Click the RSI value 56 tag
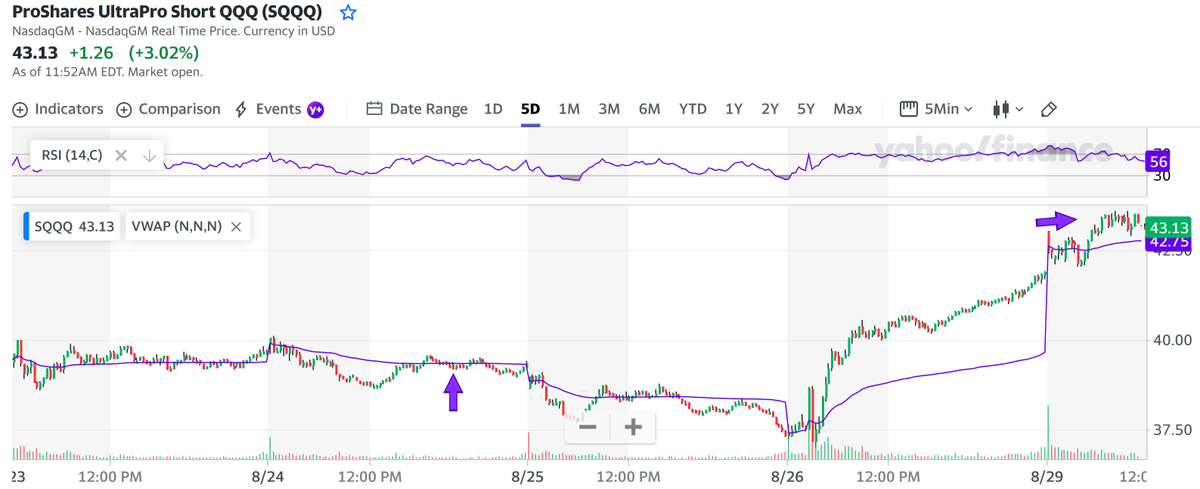The width and height of the screenshot is (1200, 489). pyautogui.click(x=1159, y=161)
